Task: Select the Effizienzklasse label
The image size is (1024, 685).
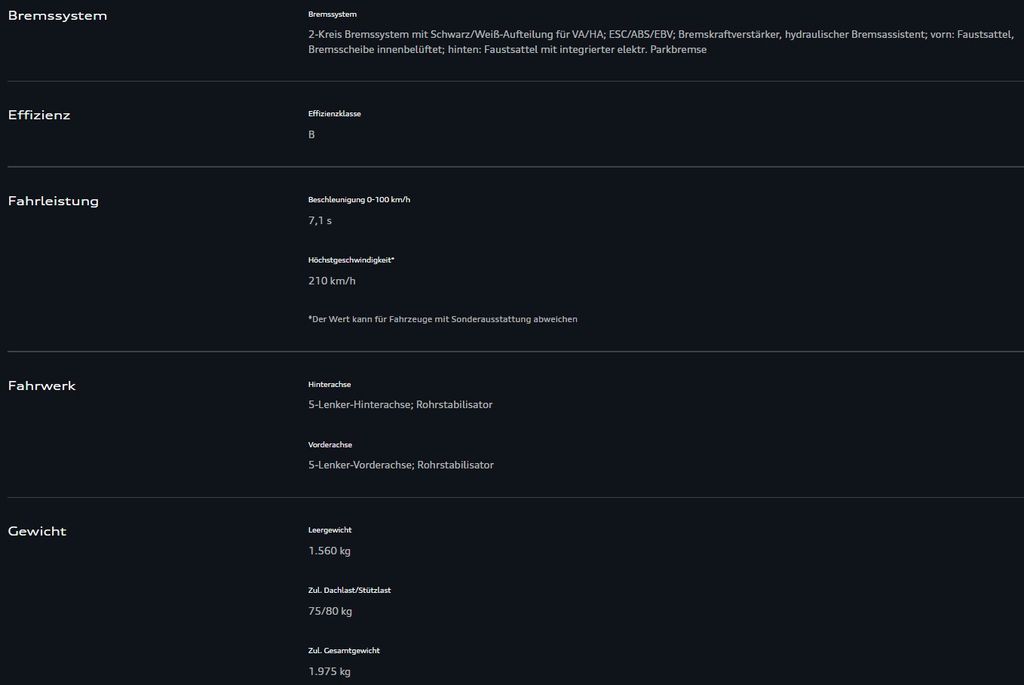Action: point(334,114)
